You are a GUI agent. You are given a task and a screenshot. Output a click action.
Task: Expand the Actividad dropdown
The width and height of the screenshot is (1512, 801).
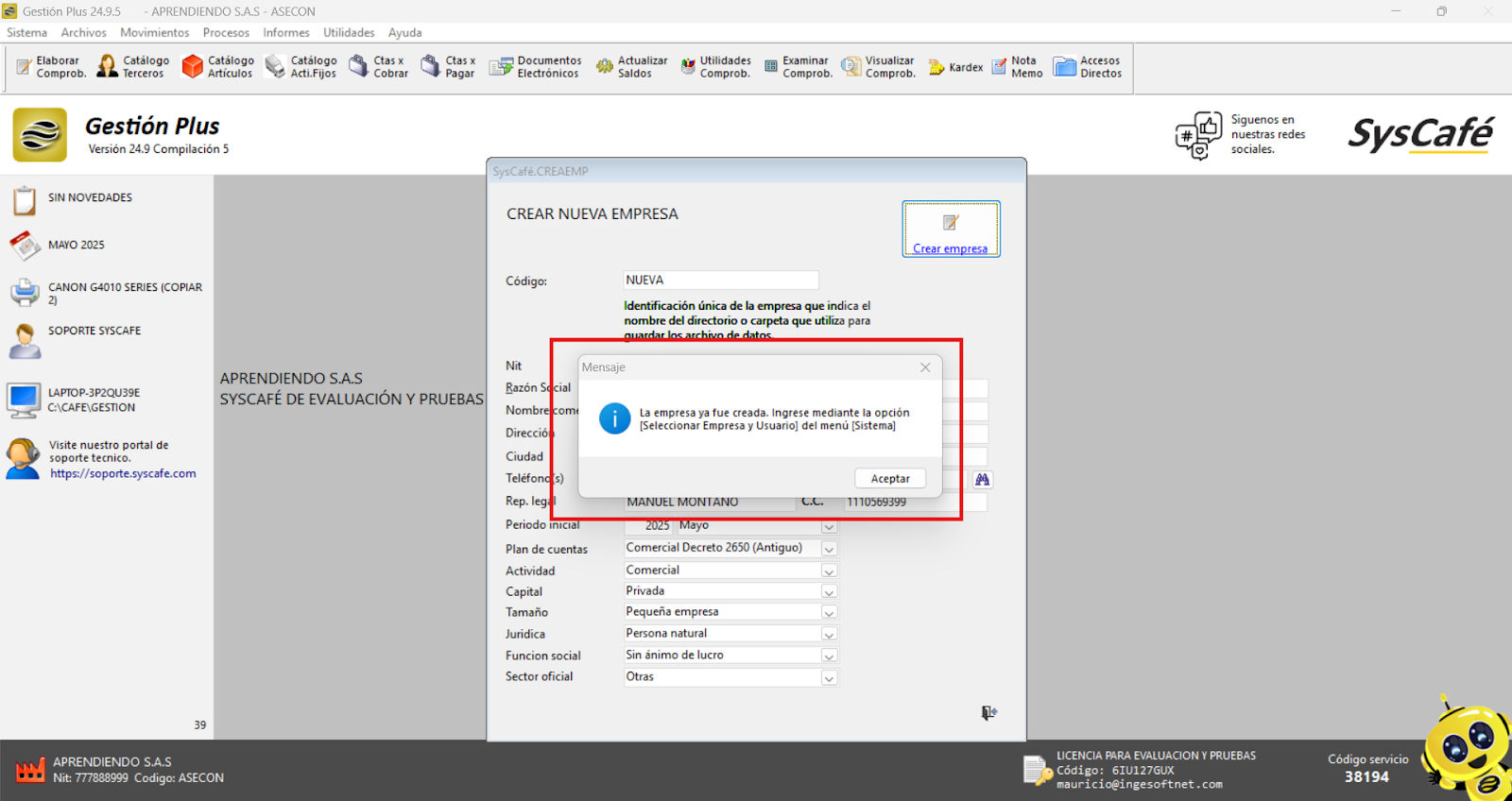click(829, 571)
